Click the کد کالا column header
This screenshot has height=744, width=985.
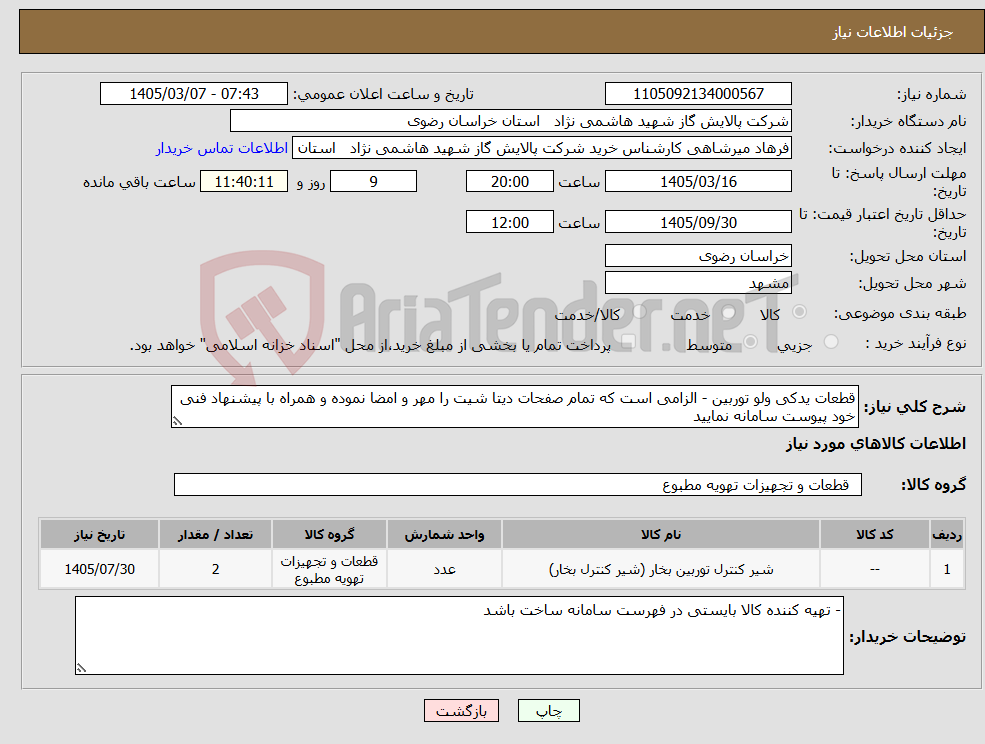874,534
